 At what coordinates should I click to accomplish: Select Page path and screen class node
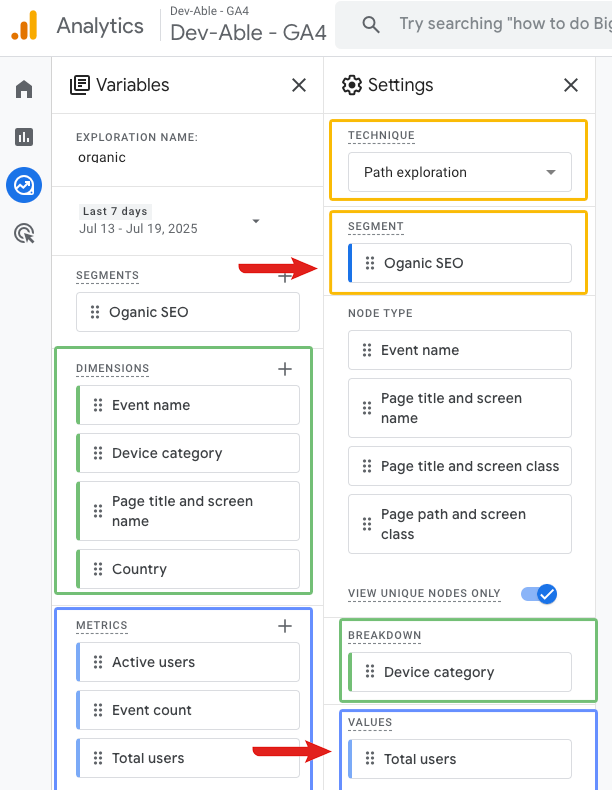pos(459,524)
